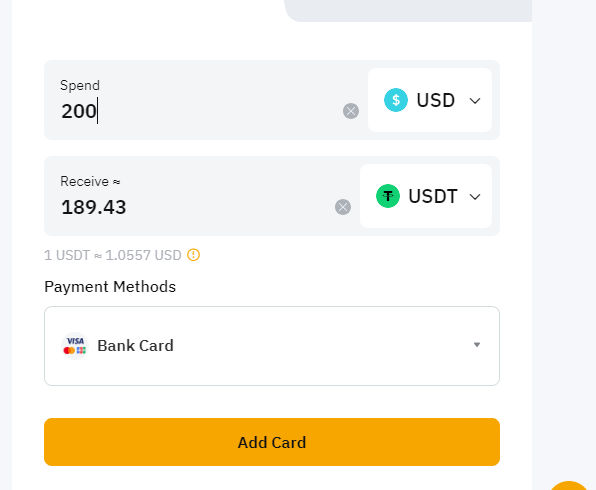
Task: Clear the Receive amount field
Action: click(342, 207)
